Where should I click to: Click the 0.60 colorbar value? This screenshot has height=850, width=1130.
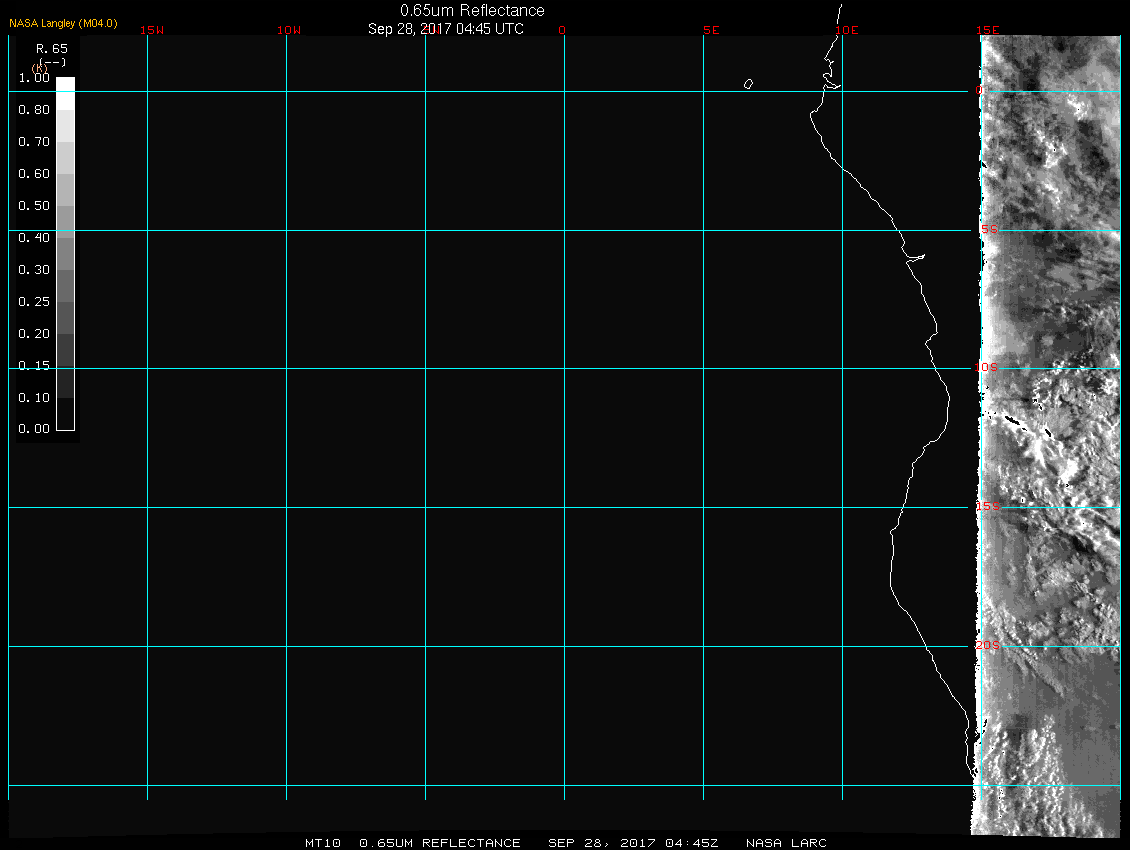tap(34, 174)
